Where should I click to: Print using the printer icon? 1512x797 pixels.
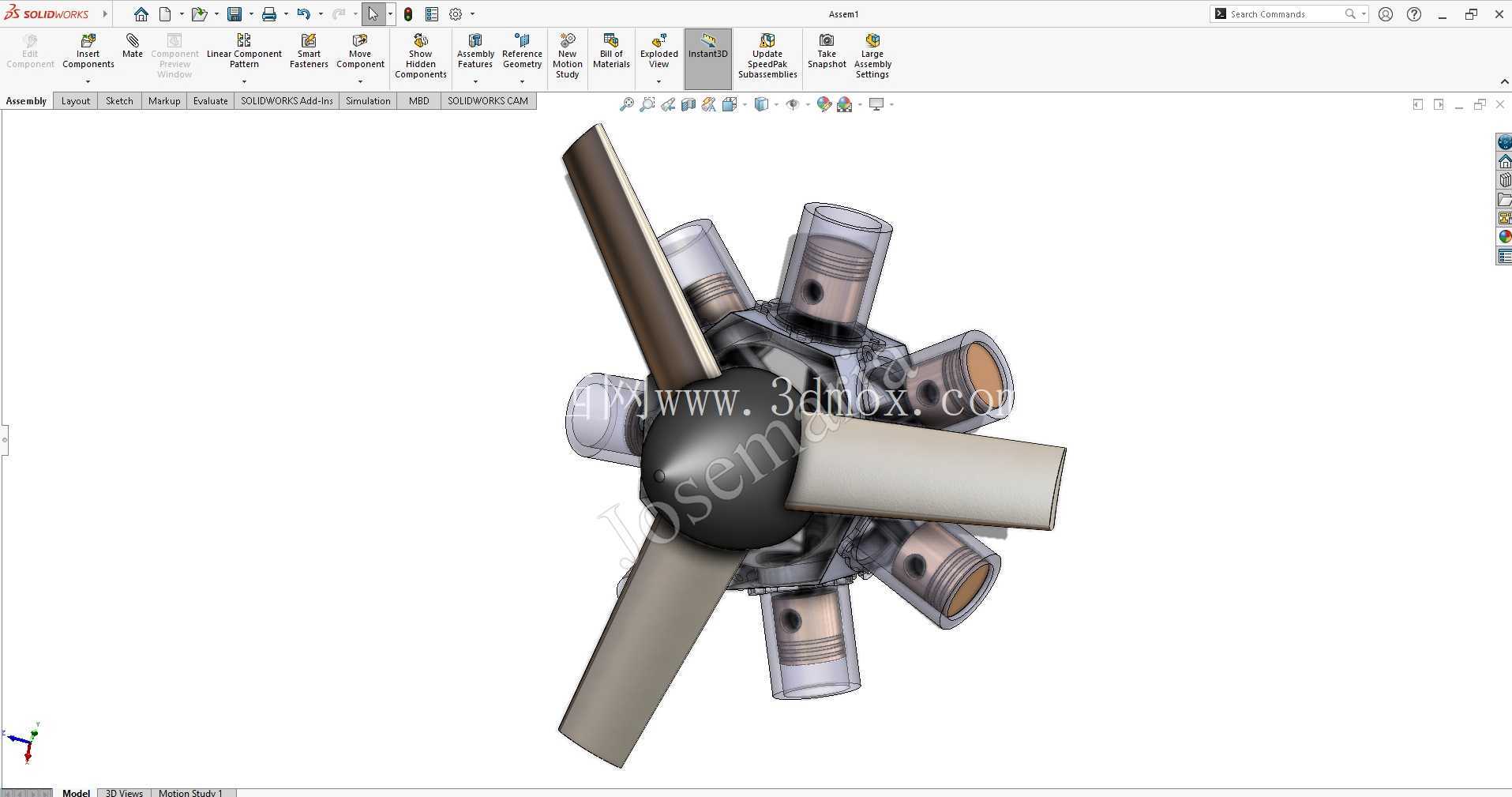tap(269, 14)
